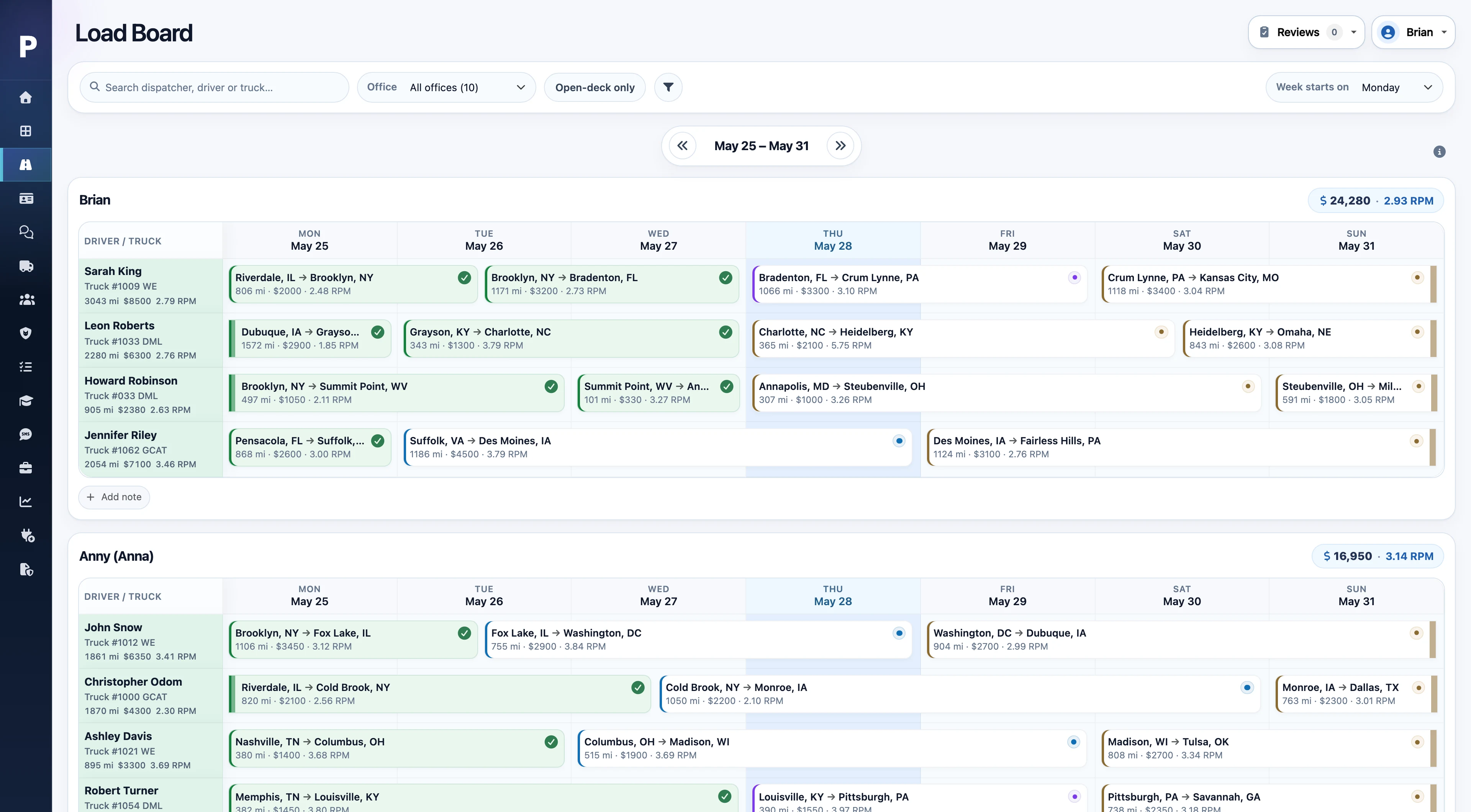Expand the Brian user menu
Viewport: 1471px width, 812px height.
tap(1413, 33)
